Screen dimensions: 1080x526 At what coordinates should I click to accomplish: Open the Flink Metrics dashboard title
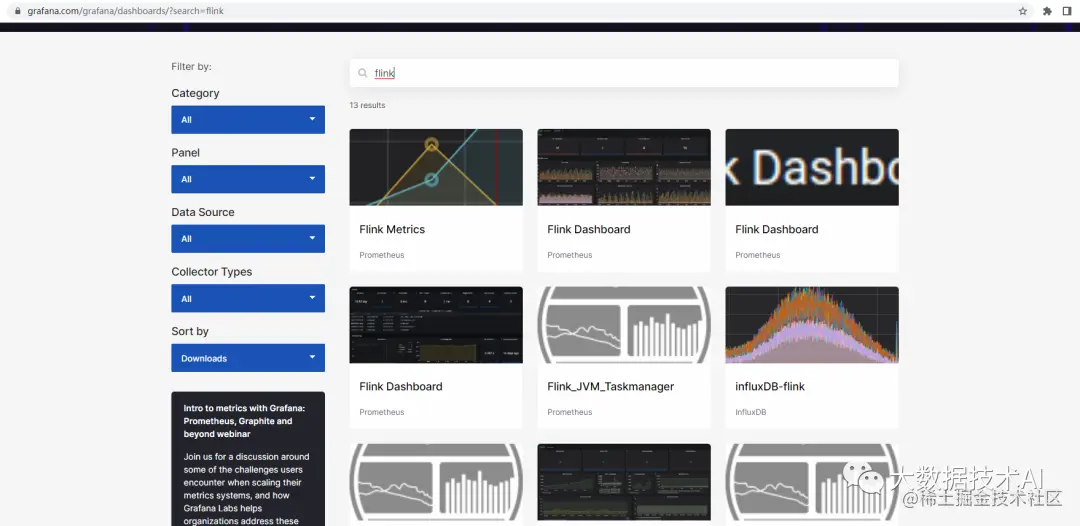[x=392, y=229]
